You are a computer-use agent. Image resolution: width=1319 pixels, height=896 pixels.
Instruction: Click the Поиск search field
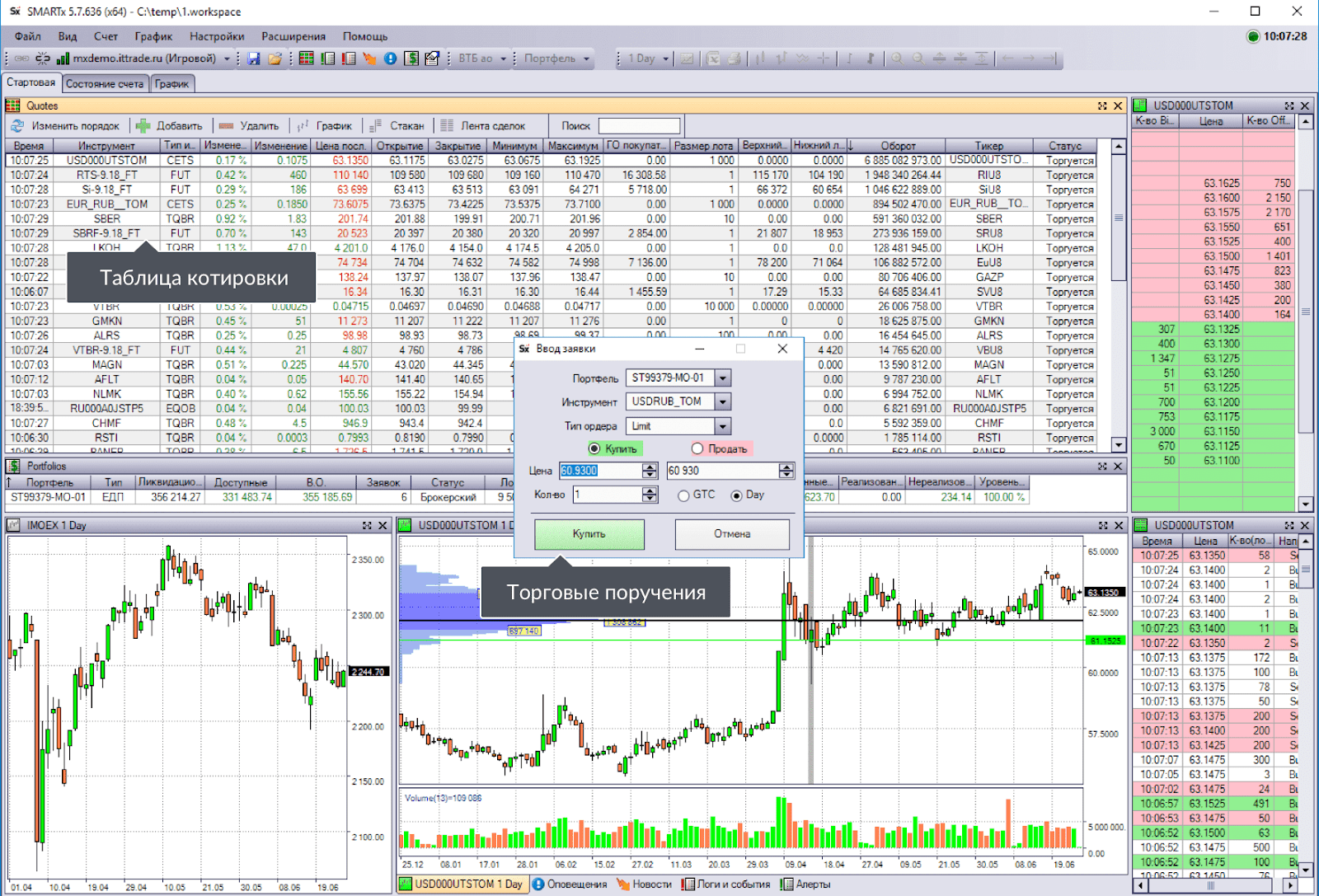tap(639, 126)
